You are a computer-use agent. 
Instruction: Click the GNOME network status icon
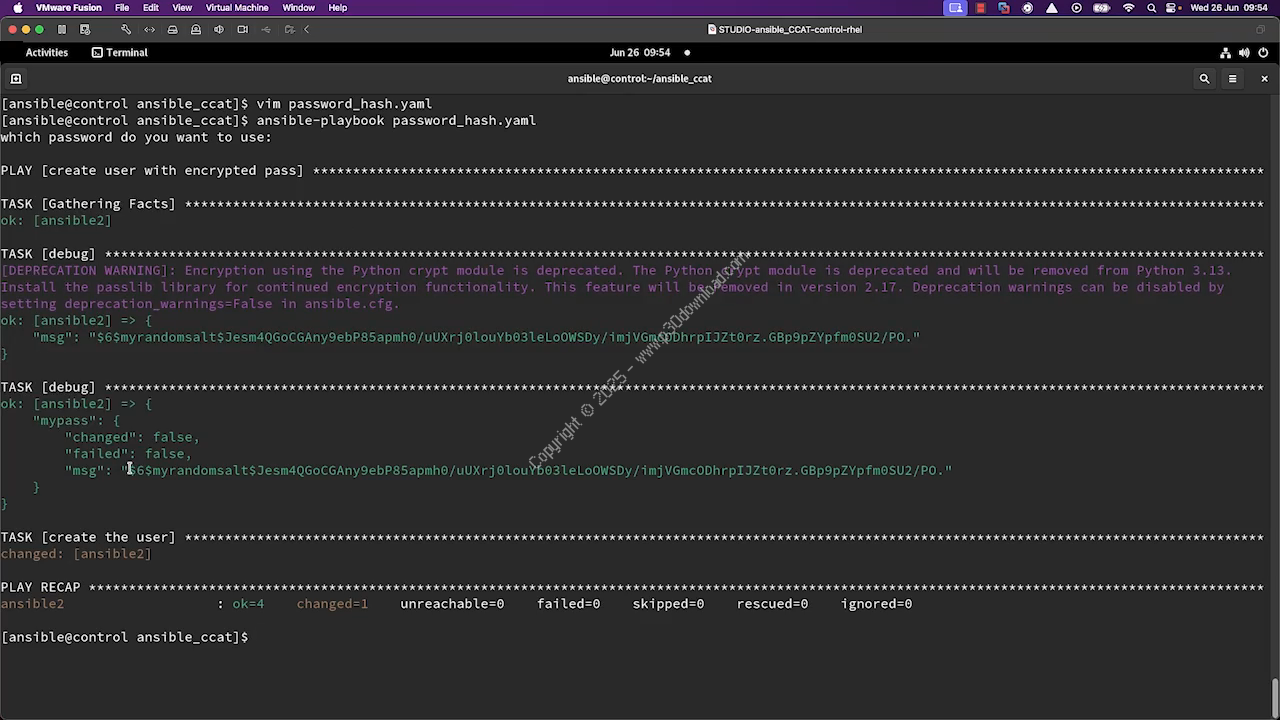1225,53
